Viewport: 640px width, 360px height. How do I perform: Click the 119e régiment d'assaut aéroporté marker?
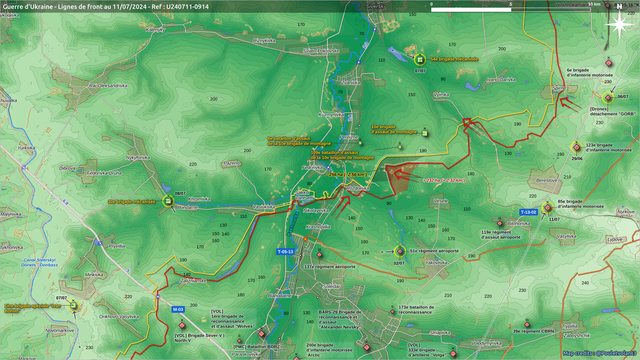(x=500, y=223)
